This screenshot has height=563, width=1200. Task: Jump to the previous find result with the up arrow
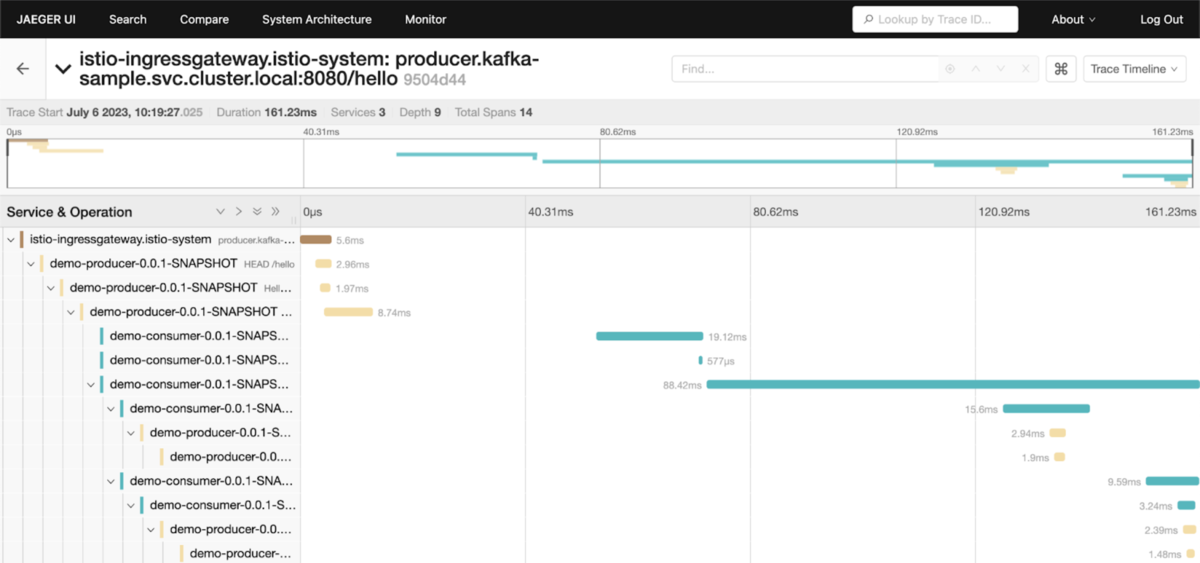click(x=976, y=69)
